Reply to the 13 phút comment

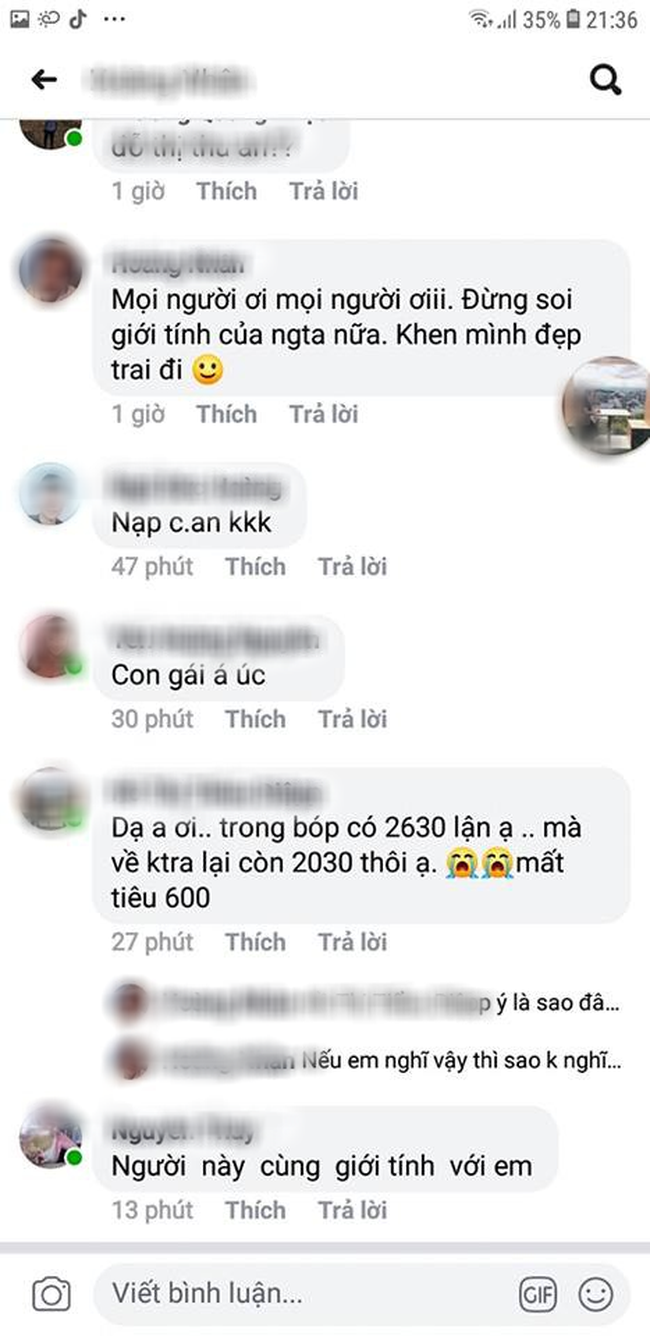click(352, 1210)
